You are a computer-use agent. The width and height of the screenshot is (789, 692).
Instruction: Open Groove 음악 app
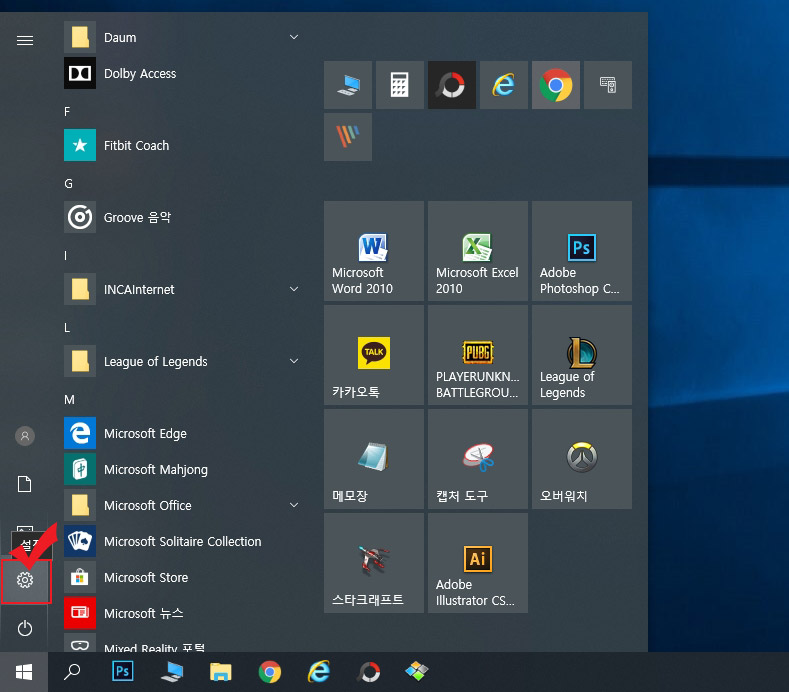click(x=182, y=217)
